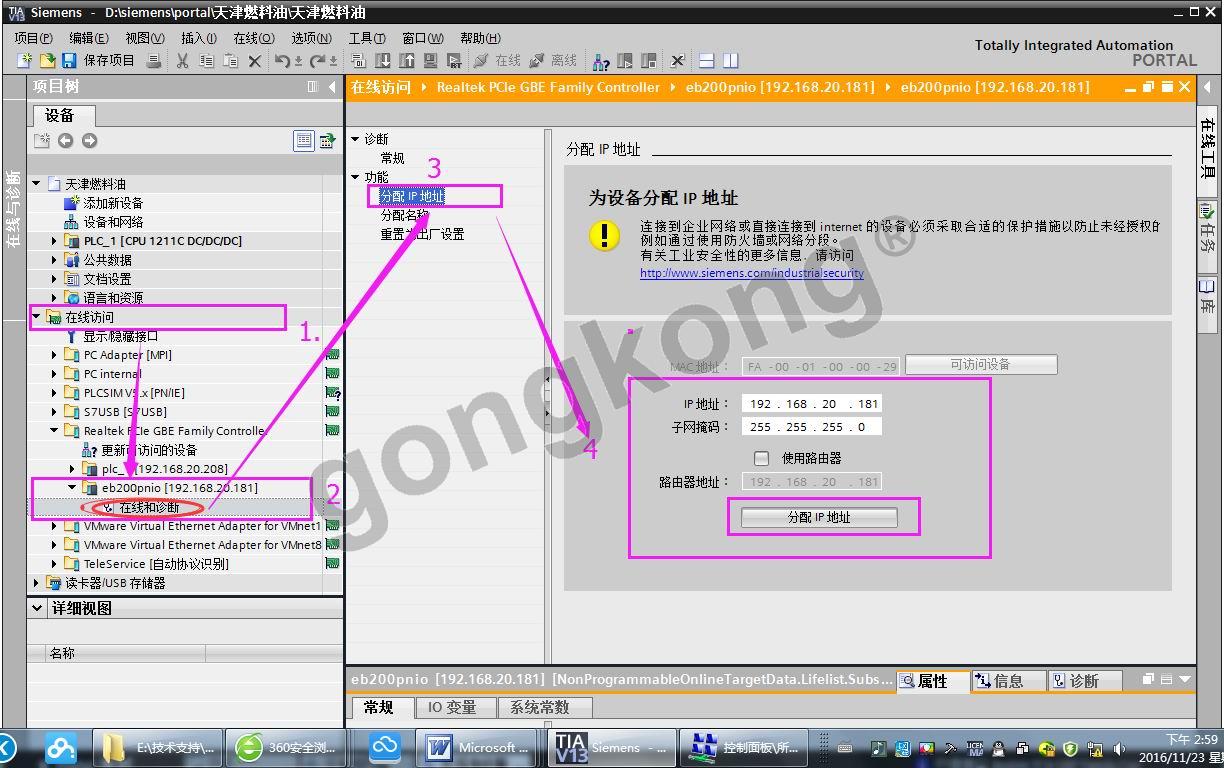Click project tree back navigation arrow
The image size is (1224, 768).
tap(65, 141)
